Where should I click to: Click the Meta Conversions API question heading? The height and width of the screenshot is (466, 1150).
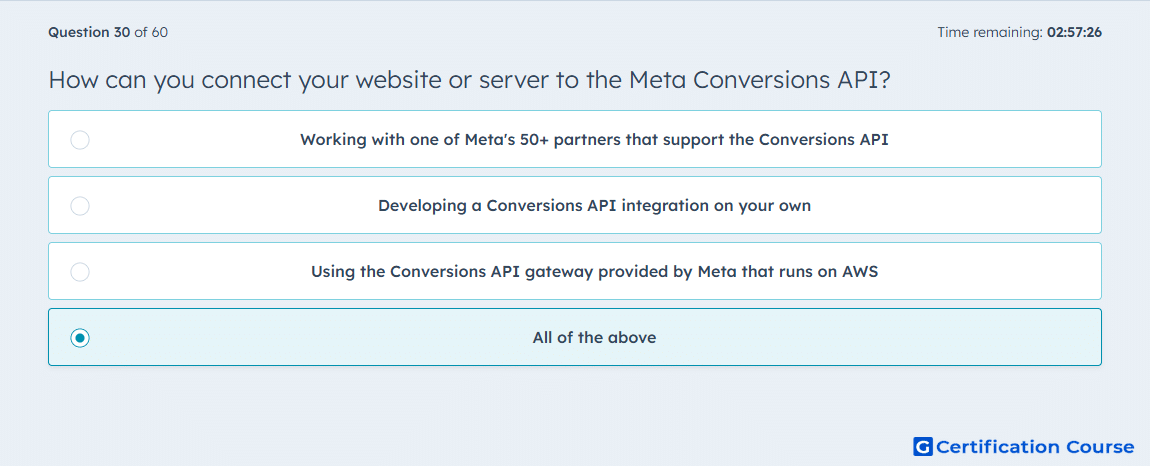(x=469, y=79)
